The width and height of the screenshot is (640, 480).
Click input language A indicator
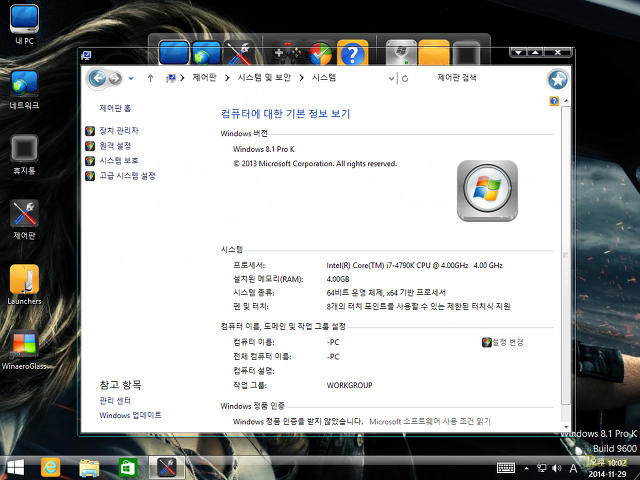pyautogui.click(x=573, y=468)
